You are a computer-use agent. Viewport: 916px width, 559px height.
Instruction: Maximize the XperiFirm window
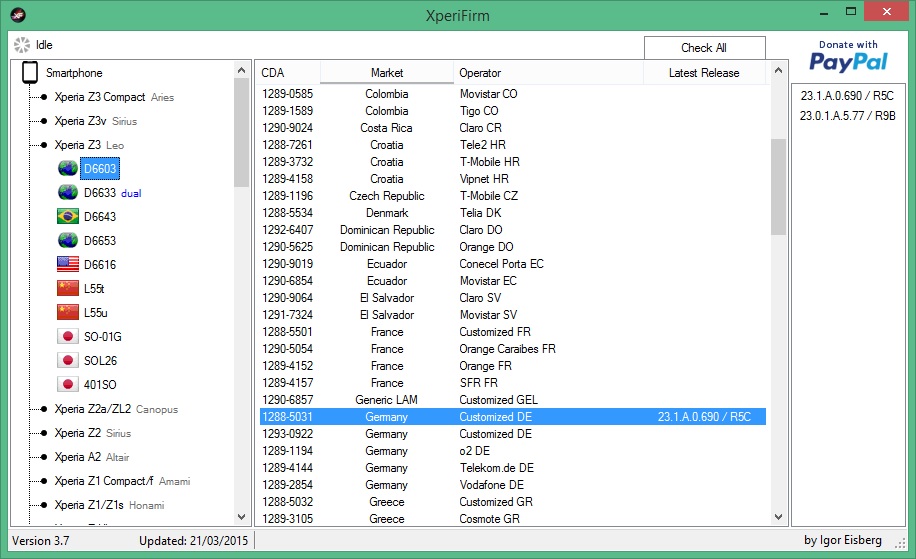pyautogui.click(x=851, y=12)
